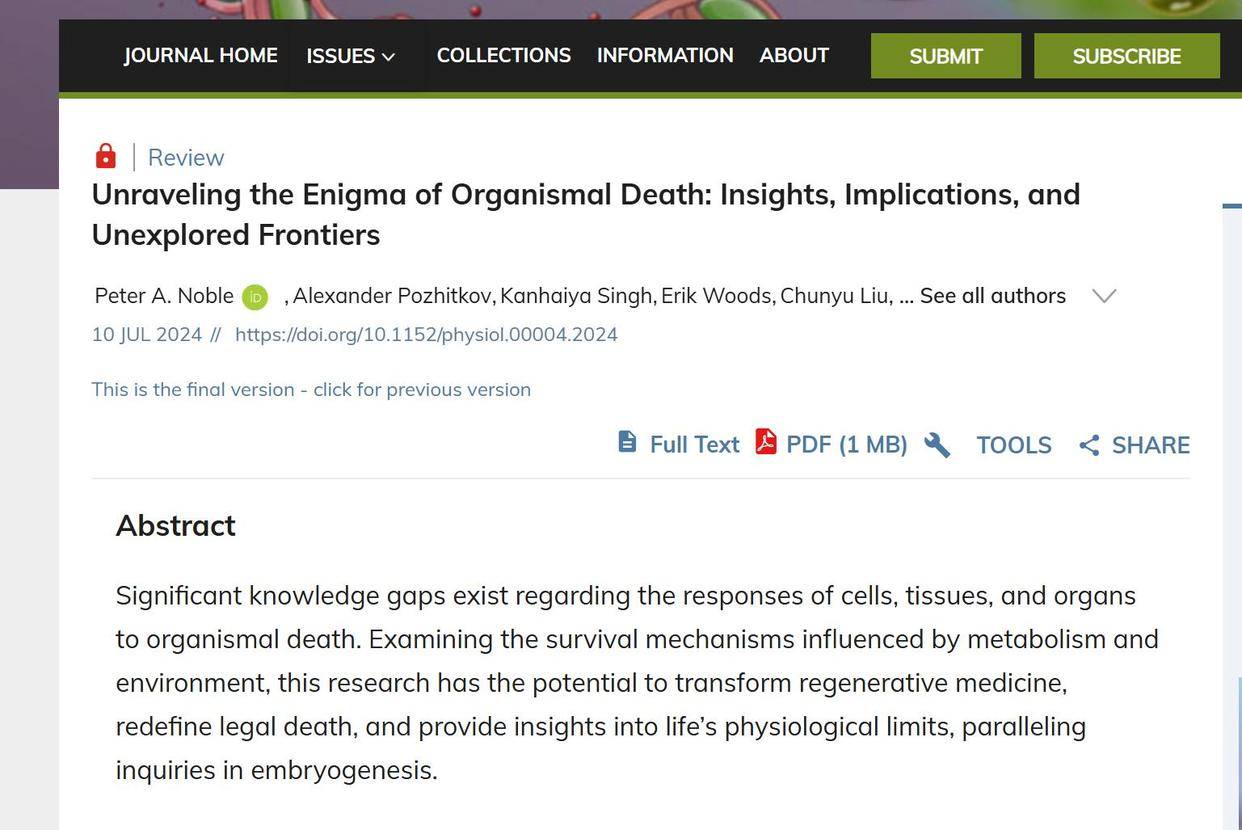This screenshot has height=830, width=1242.
Task: Go to Journal Home
Action: (x=201, y=55)
